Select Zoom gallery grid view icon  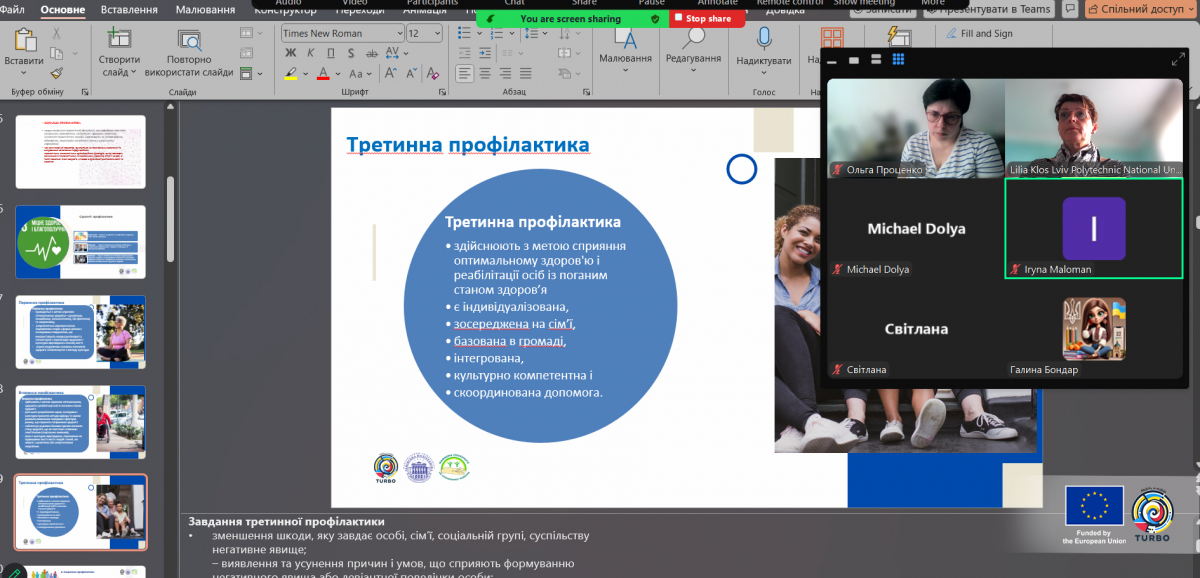(x=897, y=60)
